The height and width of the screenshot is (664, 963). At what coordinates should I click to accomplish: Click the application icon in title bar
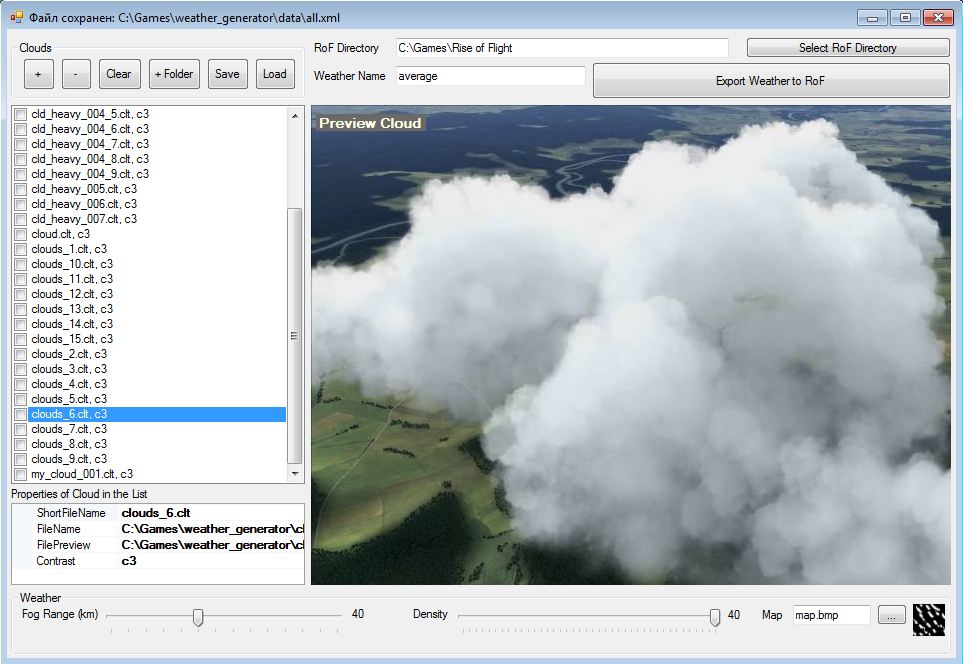click(17, 17)
